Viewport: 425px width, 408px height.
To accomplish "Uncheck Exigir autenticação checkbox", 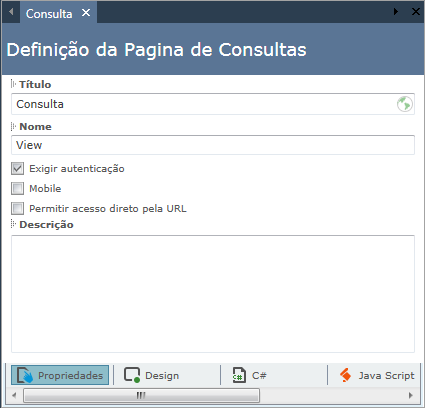I will coord(17,169).
